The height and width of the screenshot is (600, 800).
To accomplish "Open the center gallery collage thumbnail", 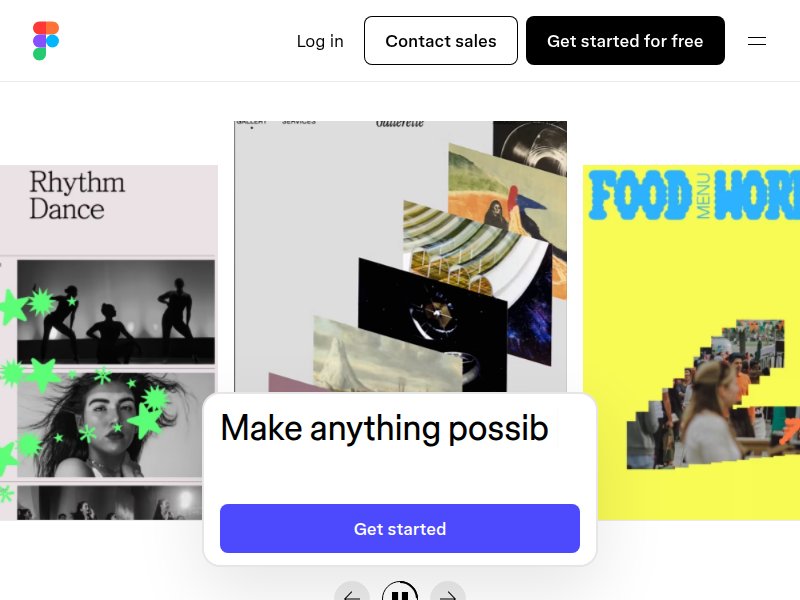I will tap(401, 257).
